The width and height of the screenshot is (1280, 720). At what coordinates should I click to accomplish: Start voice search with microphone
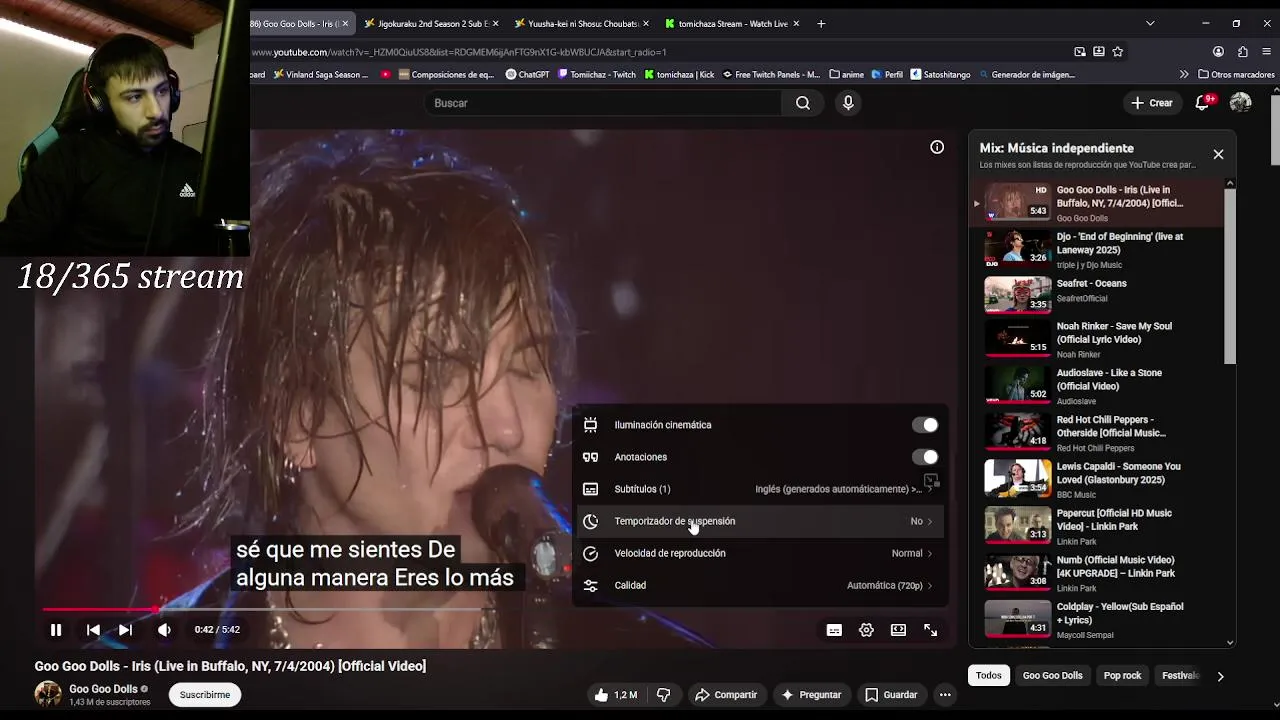point(848,103)
